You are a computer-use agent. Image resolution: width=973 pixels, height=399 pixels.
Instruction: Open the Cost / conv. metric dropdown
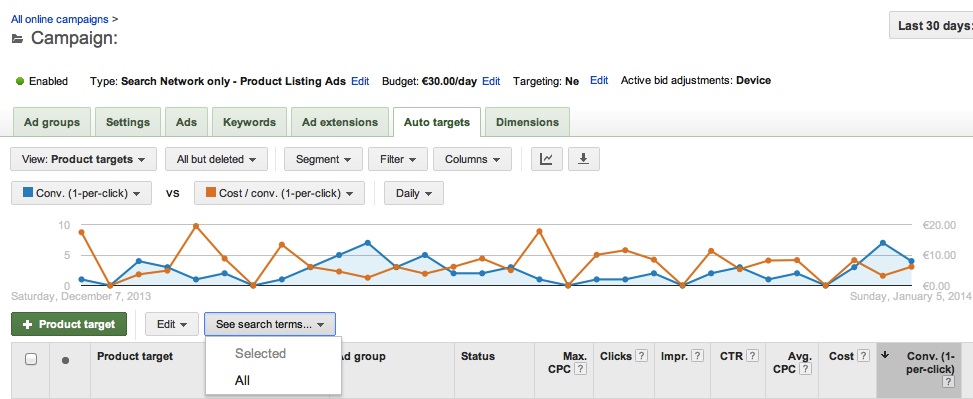click(x=279, y=194)
